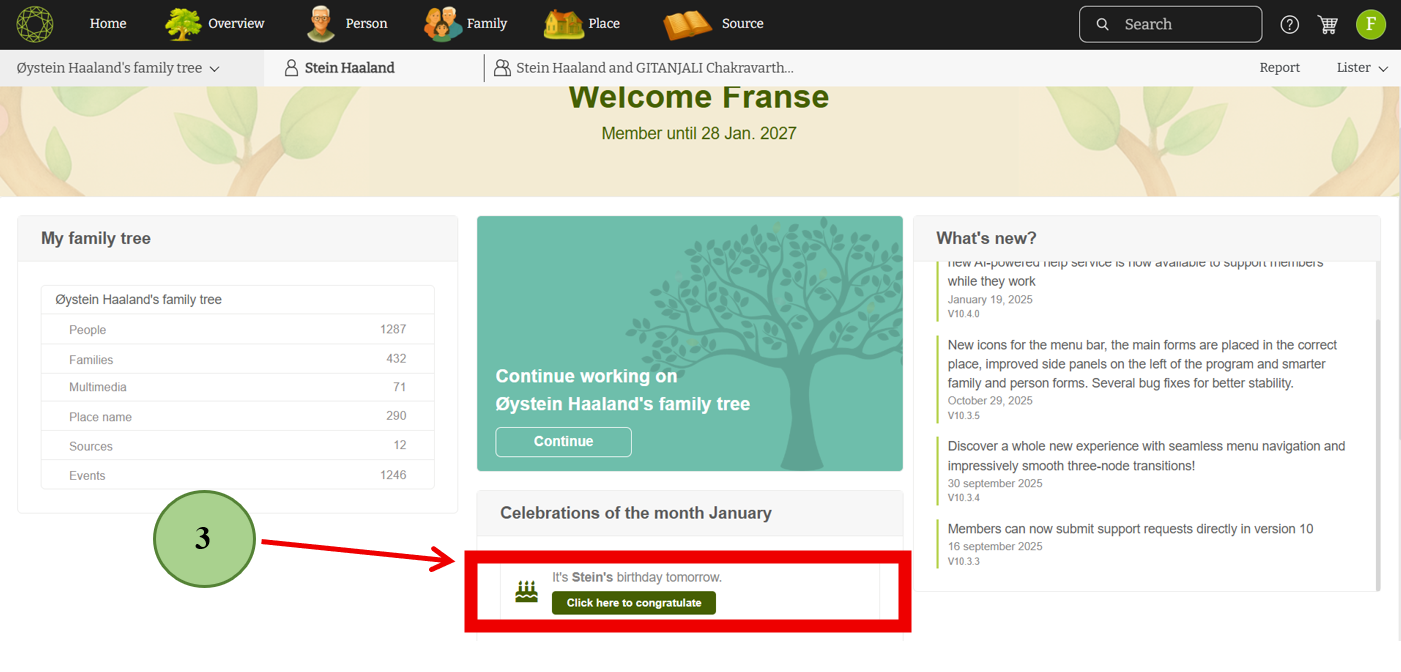
Task: Click the app logo in top-left corner
Action: click(35, 24)
